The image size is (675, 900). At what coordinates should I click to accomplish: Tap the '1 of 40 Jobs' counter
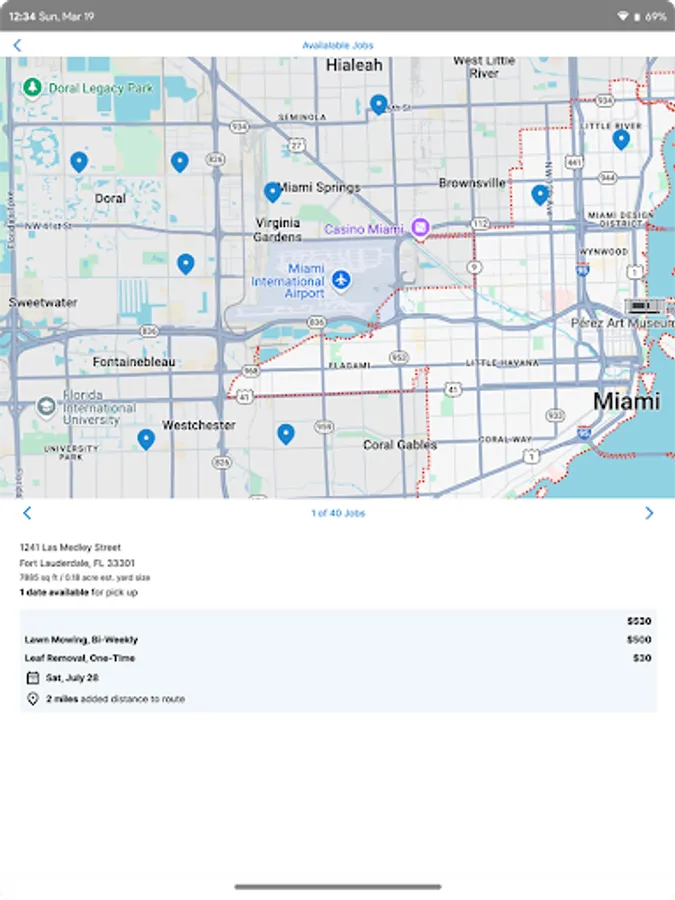338,513
